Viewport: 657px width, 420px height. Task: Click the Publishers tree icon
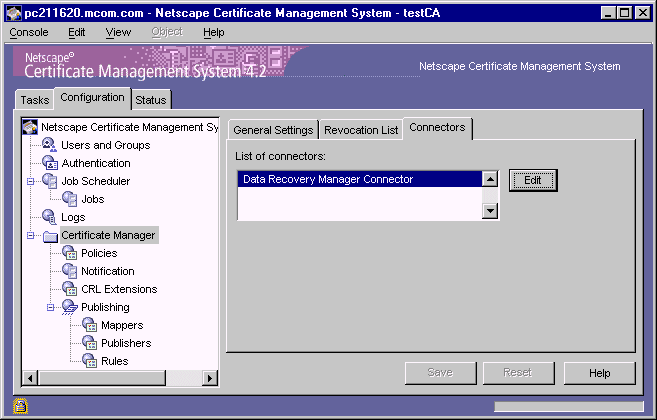(90, 343)
